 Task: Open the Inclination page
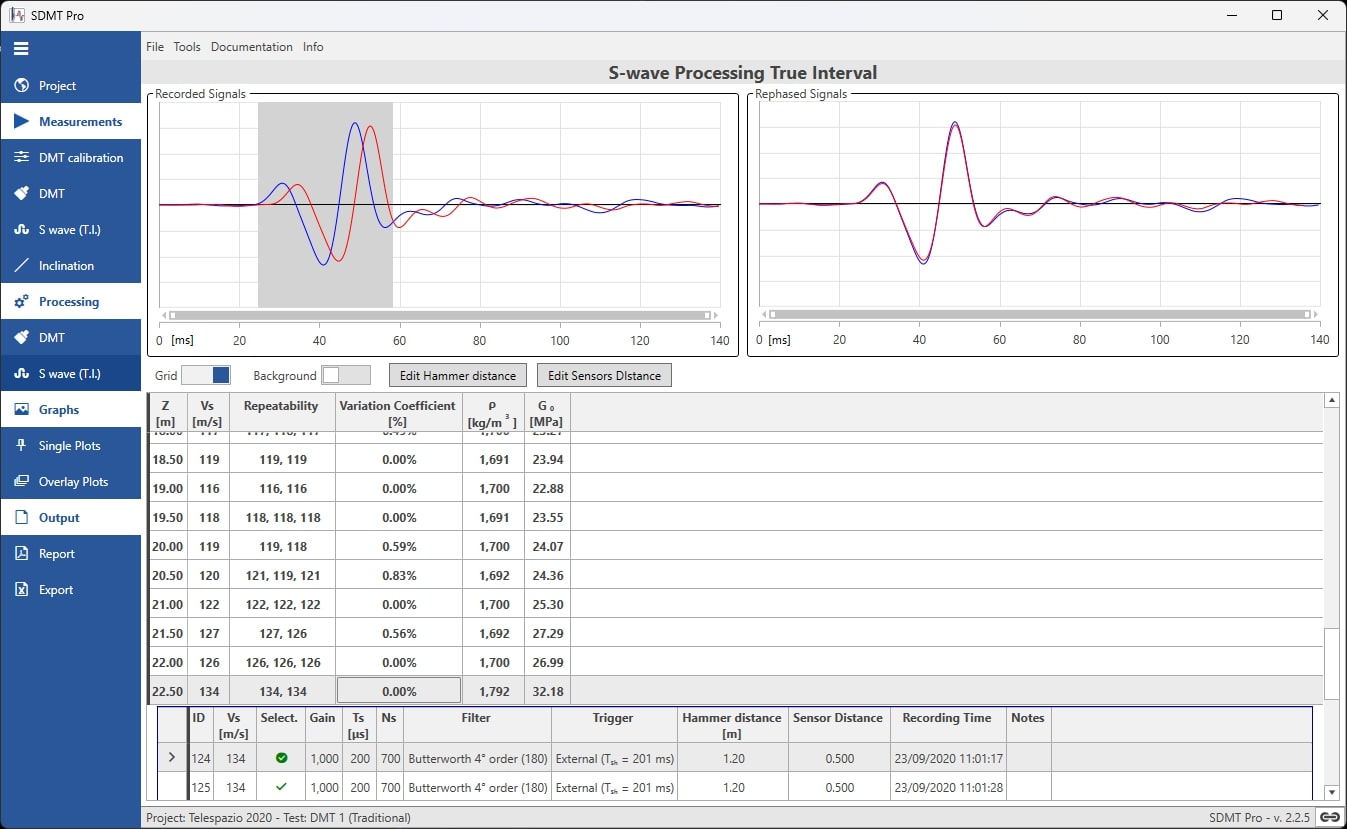coord(66,266)
